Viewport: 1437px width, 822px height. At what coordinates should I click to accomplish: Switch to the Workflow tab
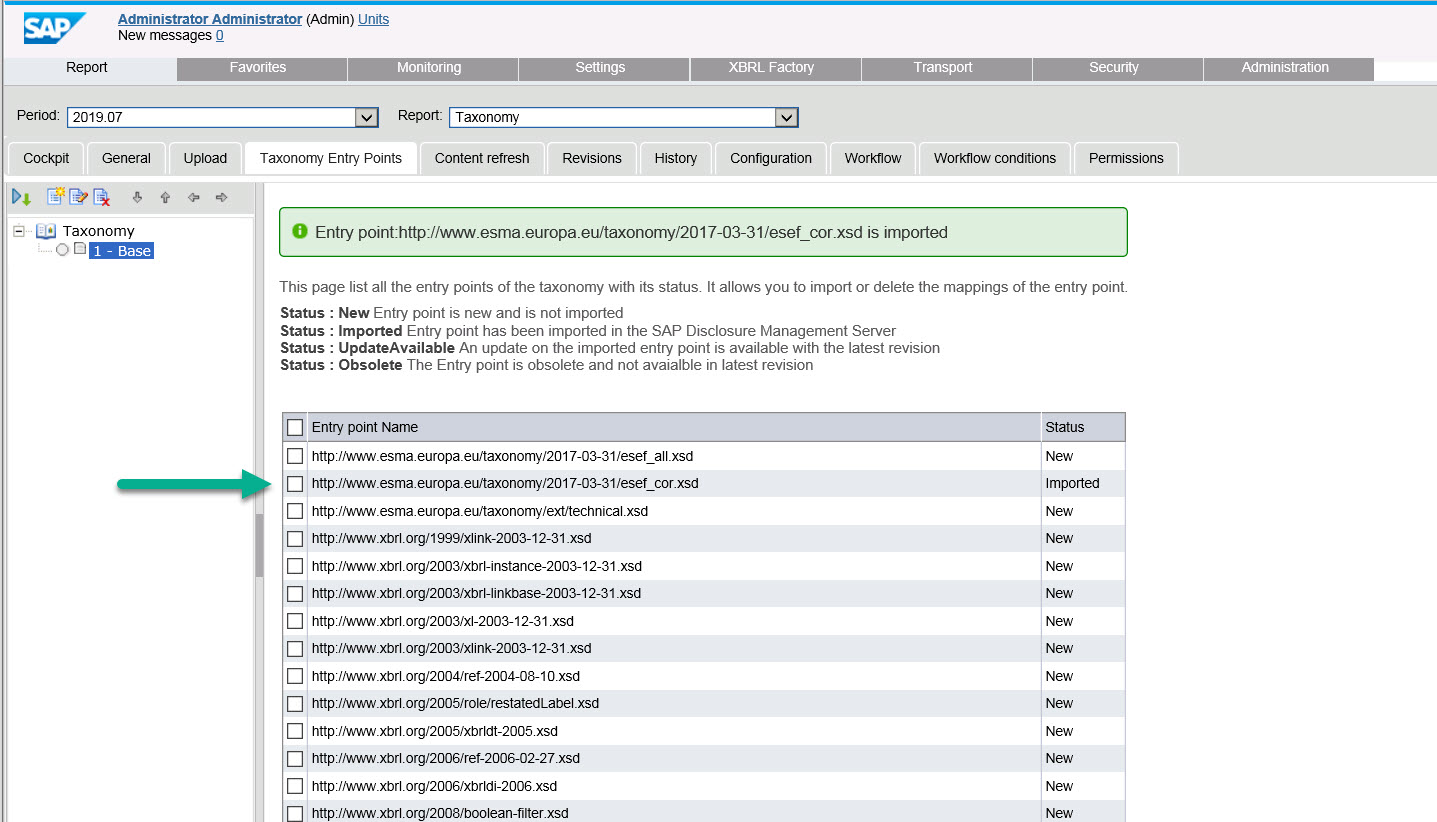tap(873, 158)
